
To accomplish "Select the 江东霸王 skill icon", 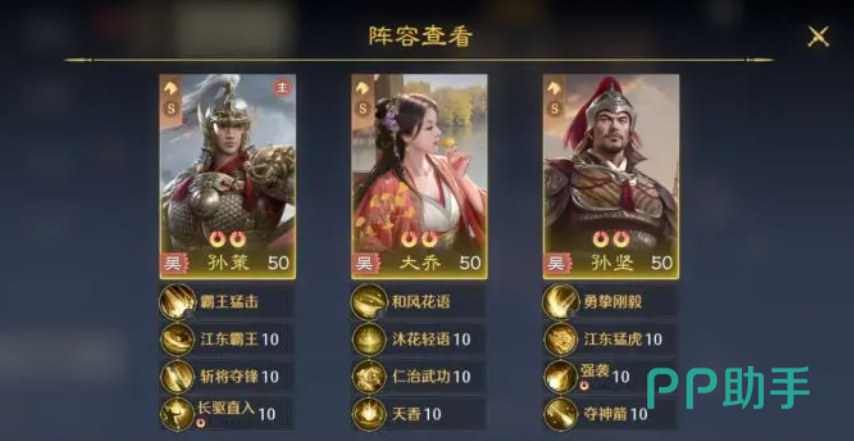I will click(178, 339).
